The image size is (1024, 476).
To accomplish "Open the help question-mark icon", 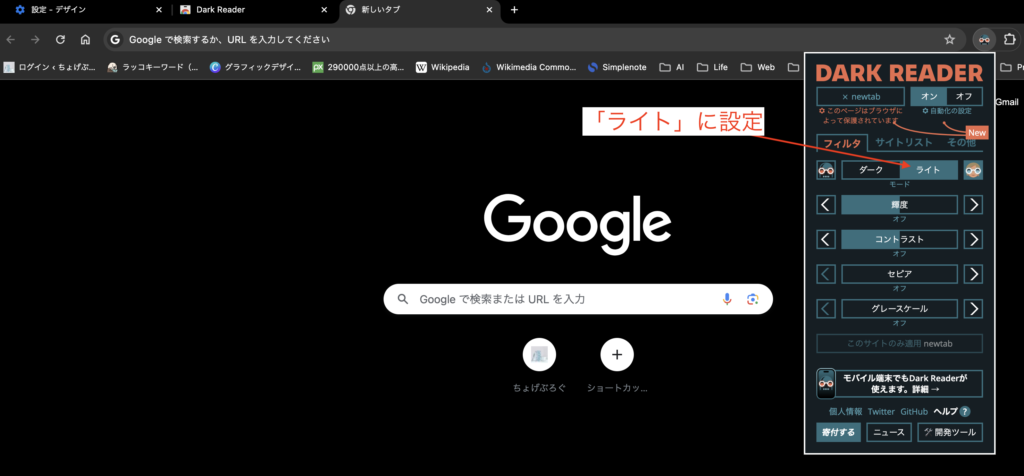I will [x=965, y=411].
